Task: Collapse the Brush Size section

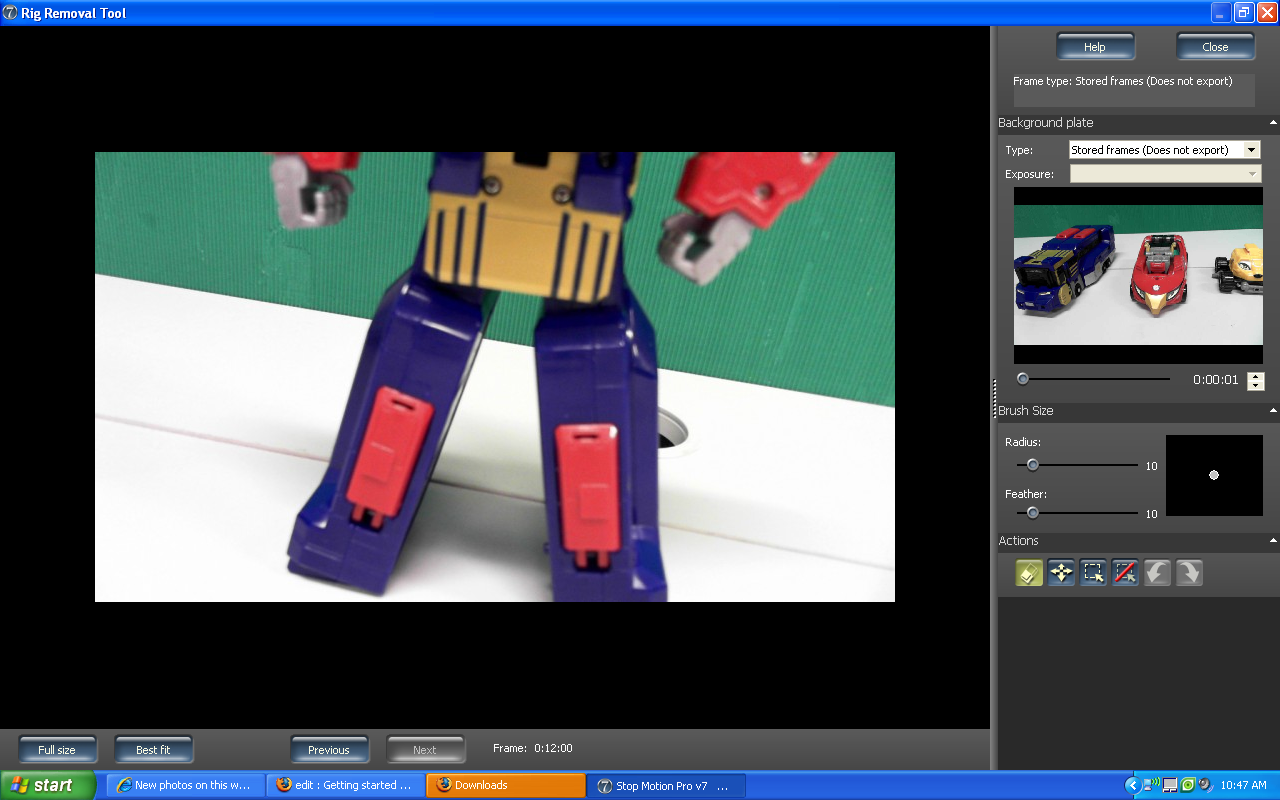Action: (1273, 411)
